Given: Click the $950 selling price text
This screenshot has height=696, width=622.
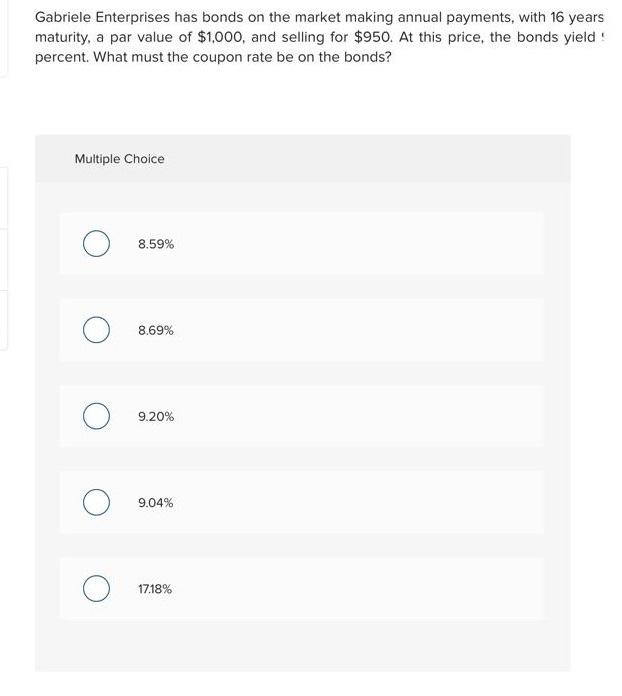Looking at the screenshot, I should (373, 37).
